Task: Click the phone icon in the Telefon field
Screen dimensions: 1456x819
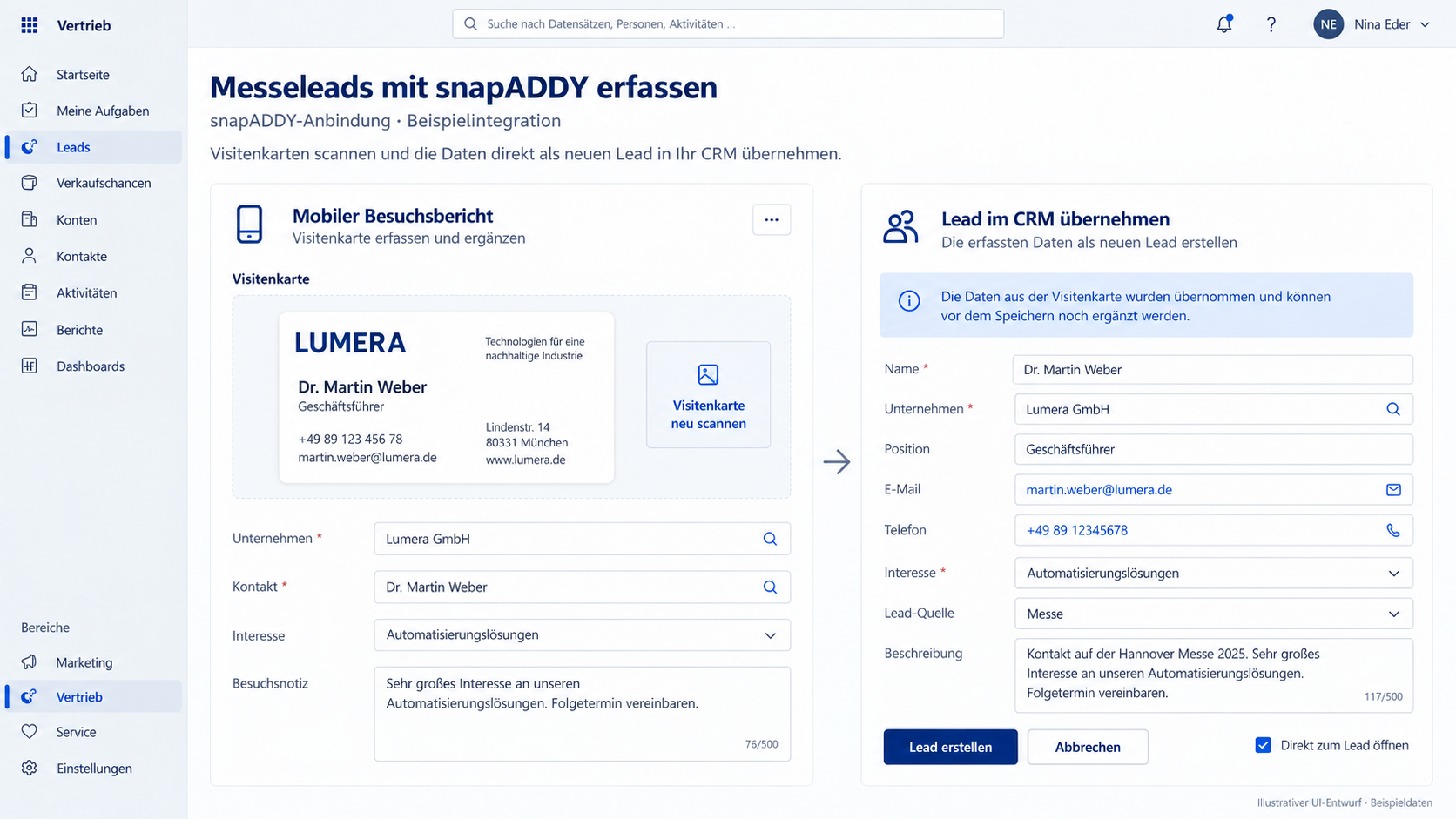Action: click(1393, 530)
